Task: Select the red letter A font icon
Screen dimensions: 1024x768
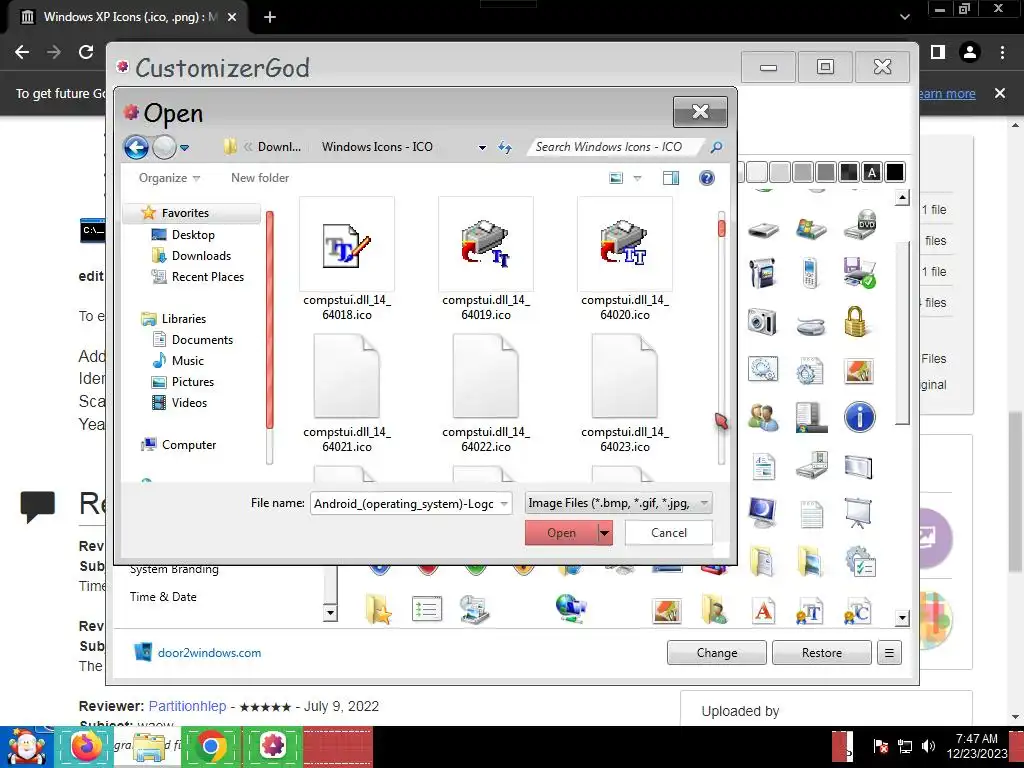Action: (x=763, y=612)
